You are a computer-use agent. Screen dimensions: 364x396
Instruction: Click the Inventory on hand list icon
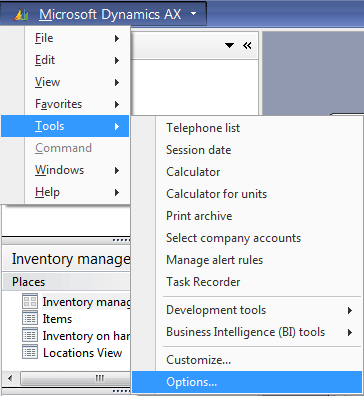30,335
